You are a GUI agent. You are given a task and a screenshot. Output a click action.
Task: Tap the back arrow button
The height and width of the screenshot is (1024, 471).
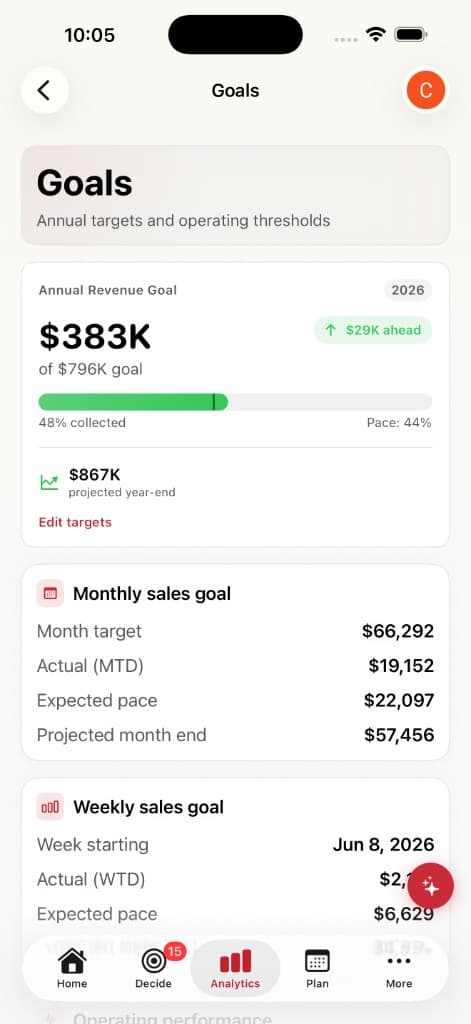[44, 90]
